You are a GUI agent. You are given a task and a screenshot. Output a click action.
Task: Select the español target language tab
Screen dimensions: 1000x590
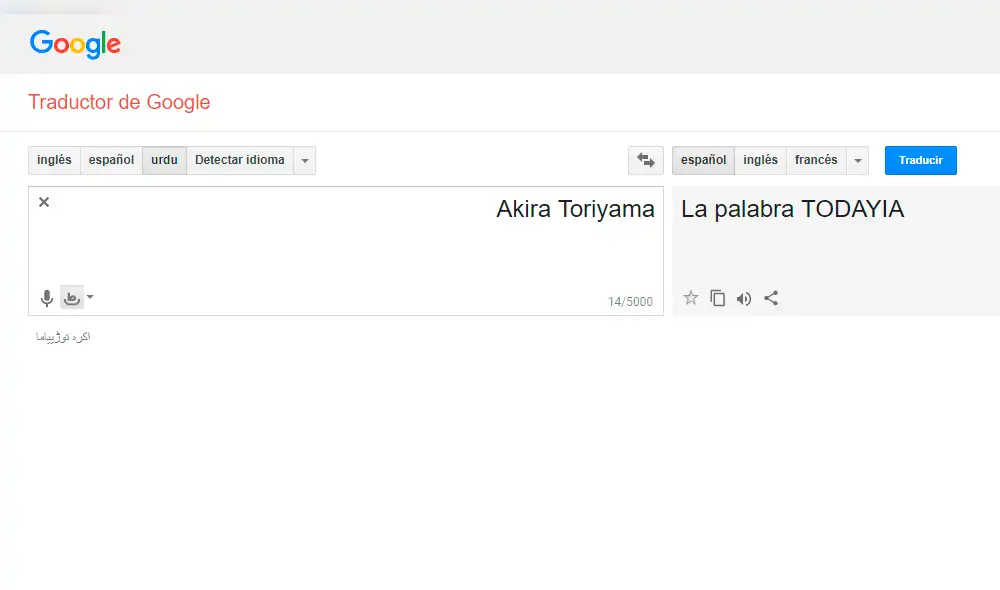[702, 160]
